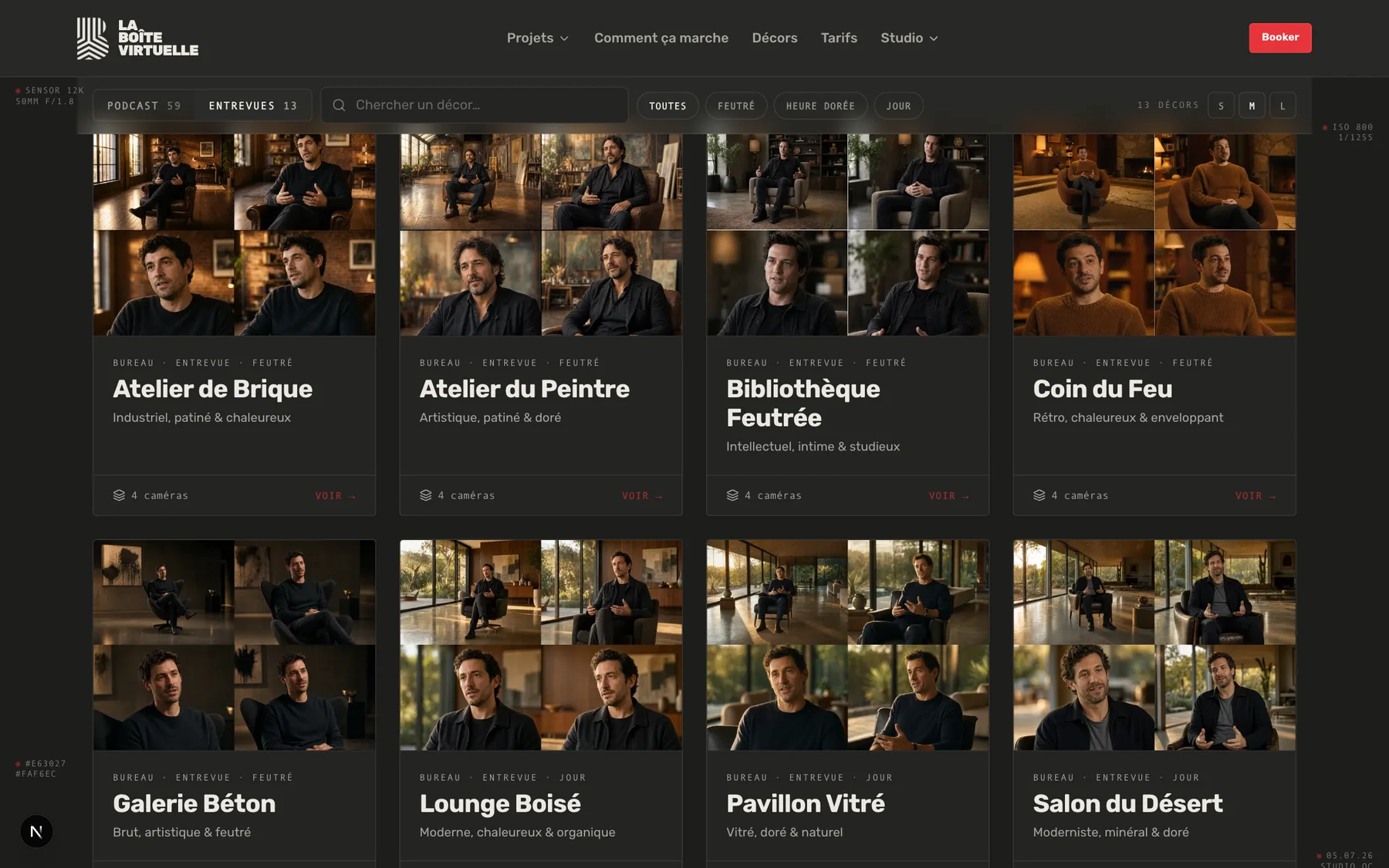
Task: Expand the Studio dropdown menu
Action: coord(910,38)
